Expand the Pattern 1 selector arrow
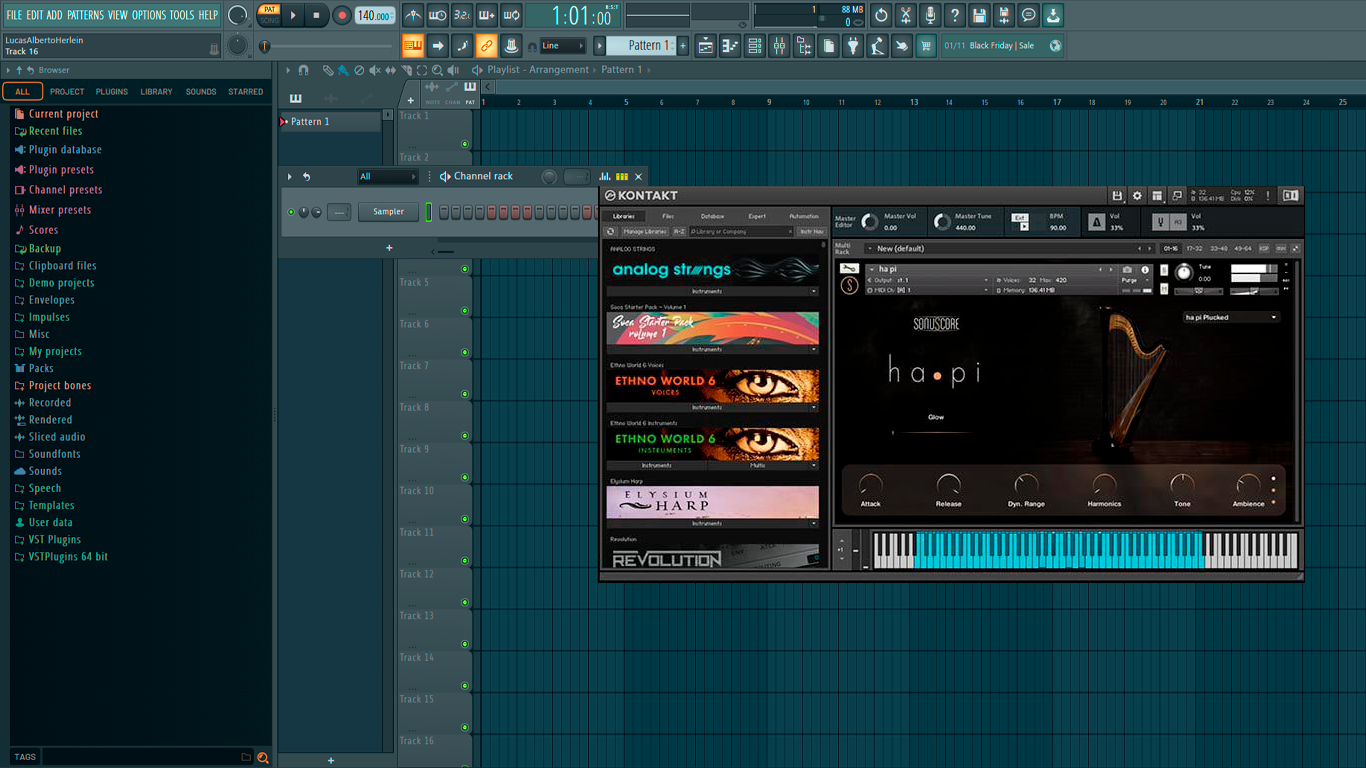1366x768 pixels. point(600,45)
